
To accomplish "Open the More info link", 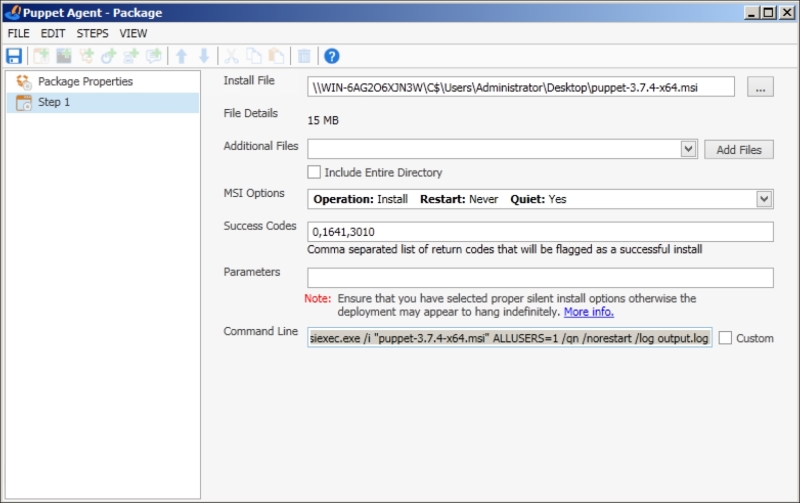I will (x=588, y=312).
